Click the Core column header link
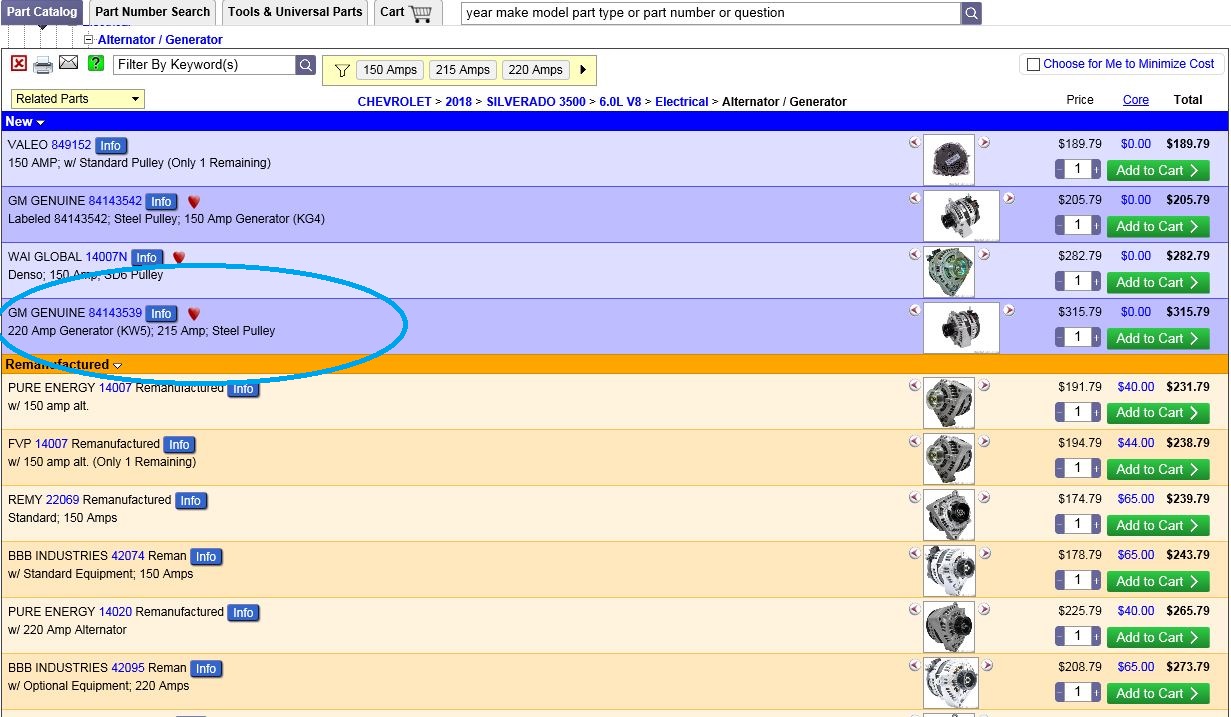The width and height of the screenshot is (1231, 717). tap(1136, 100)
